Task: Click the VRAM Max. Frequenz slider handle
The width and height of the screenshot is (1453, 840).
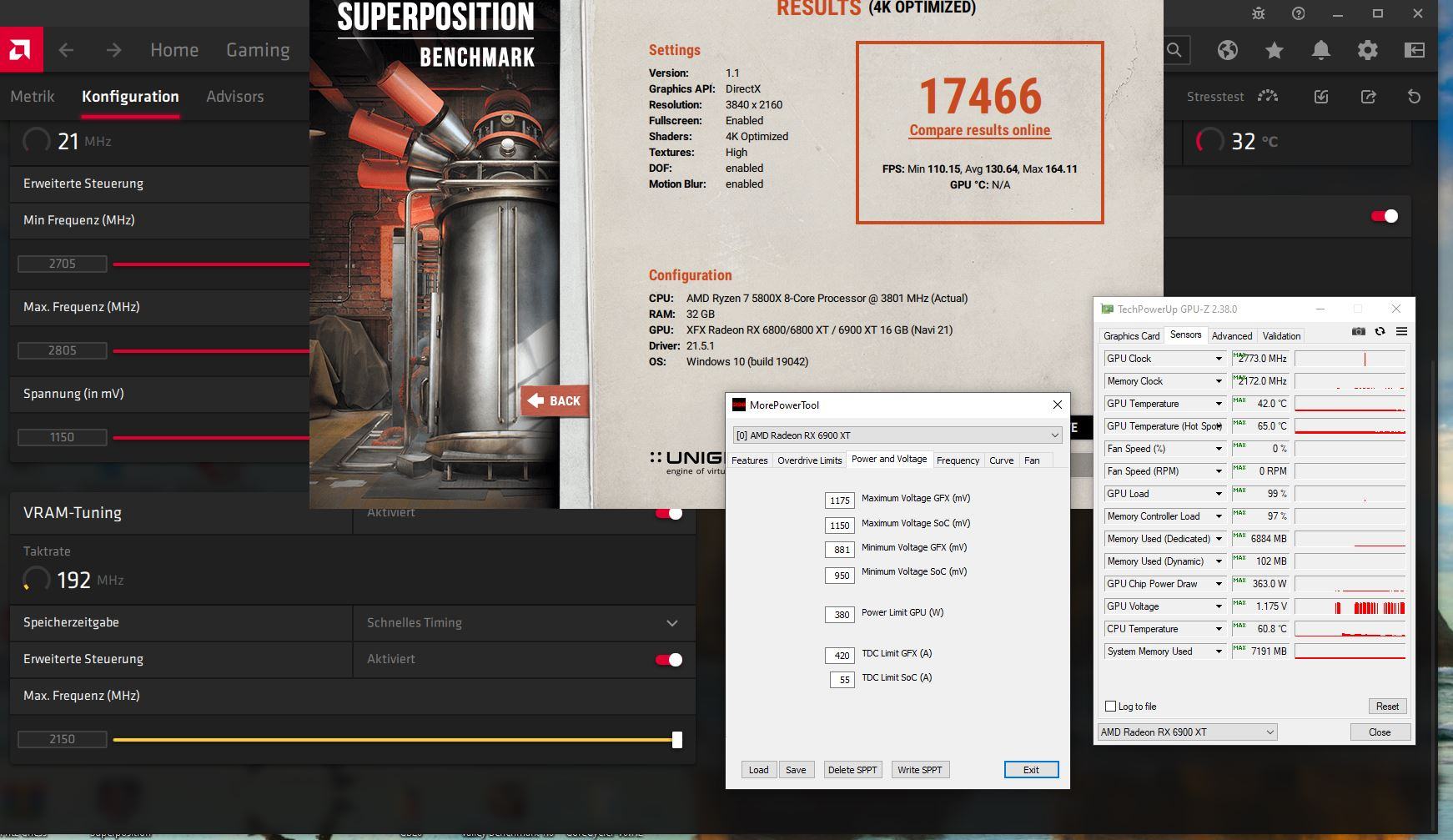Action: tap(677, 739)
